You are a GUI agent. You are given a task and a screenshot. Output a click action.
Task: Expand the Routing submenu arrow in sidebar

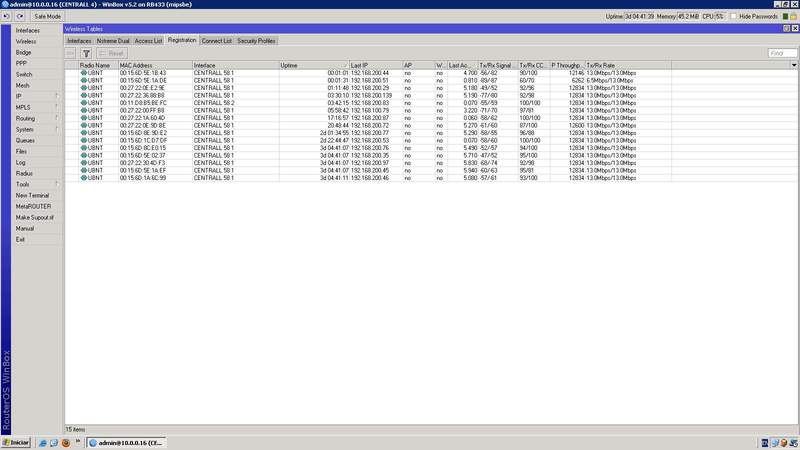pos(57,118)
